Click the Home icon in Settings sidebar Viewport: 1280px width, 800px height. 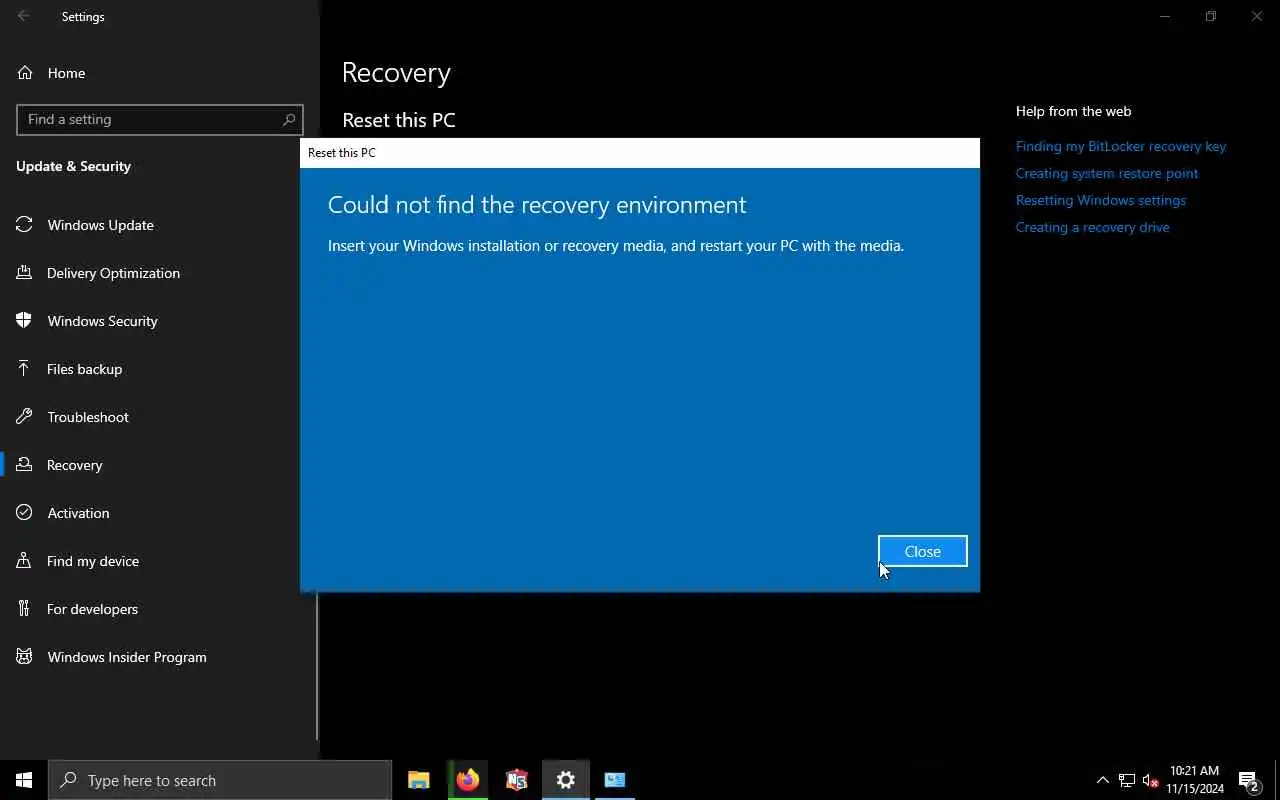[x=25, y=73]
